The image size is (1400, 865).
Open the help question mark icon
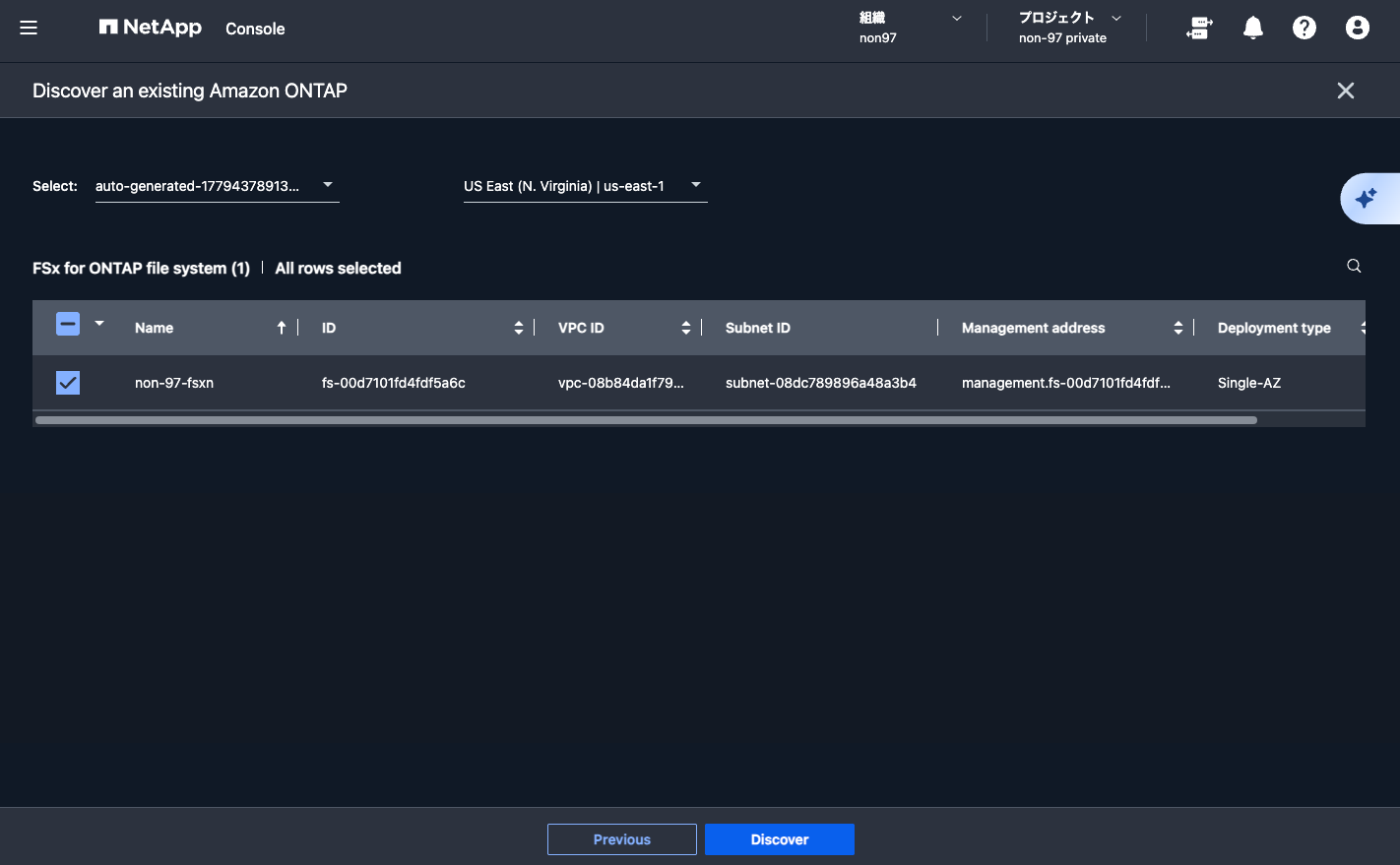click(1305, 28)
